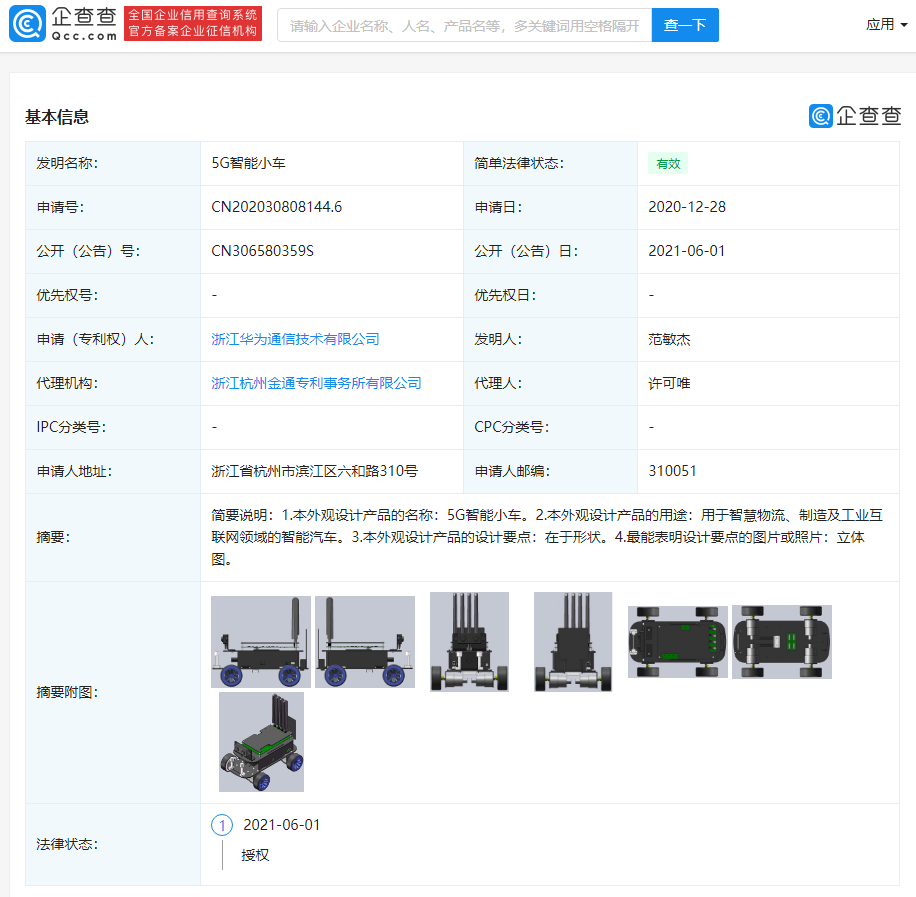Open the perspective 3D car thumbnail
Image resolution: width=916 pixels, height=897 pixels.
pyautogui.click(x=261, y=742)
